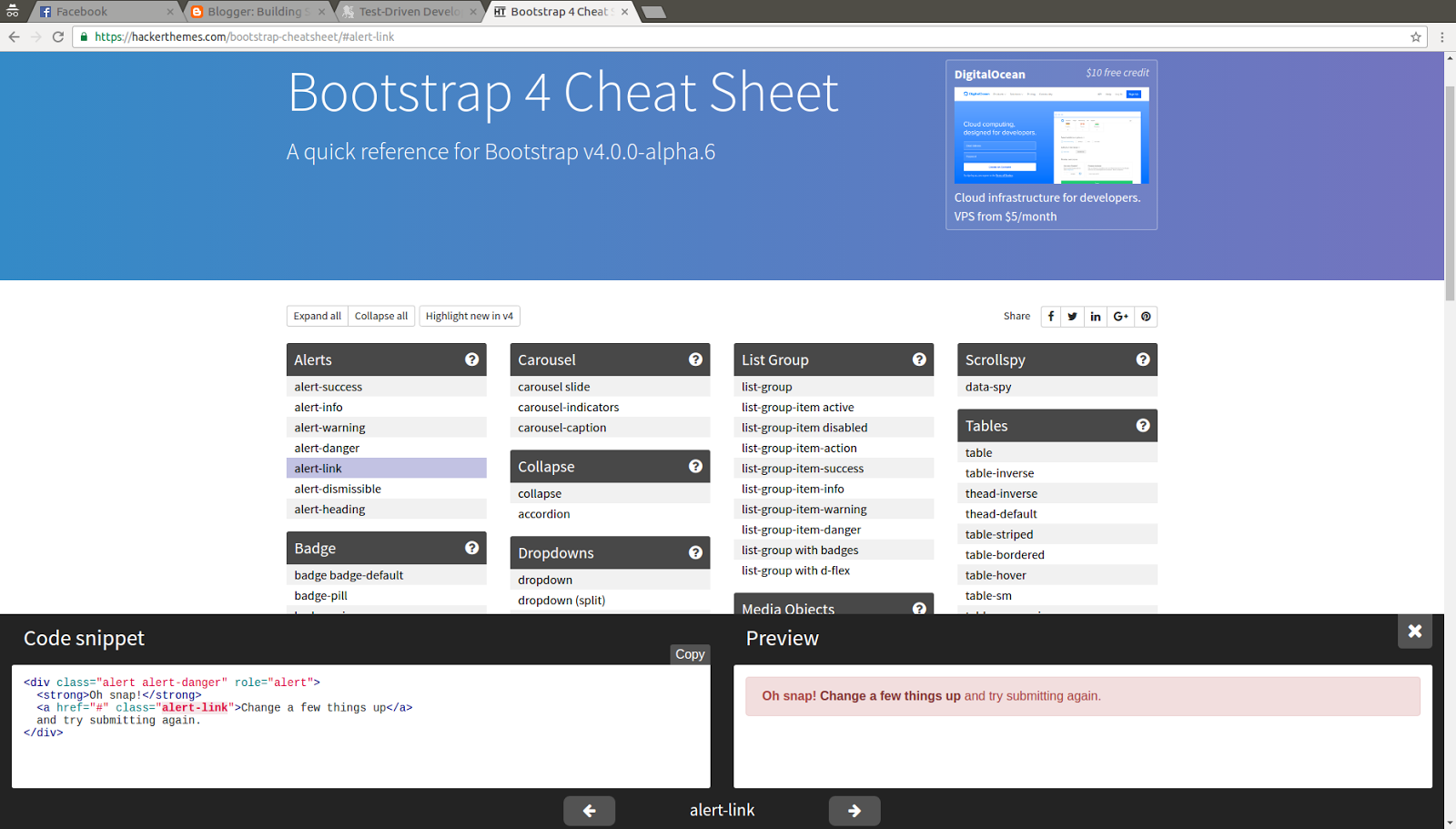Copy the alert-link code snippet
Image resolution: width=1456 pixels, height=829 pixels.
690,653
